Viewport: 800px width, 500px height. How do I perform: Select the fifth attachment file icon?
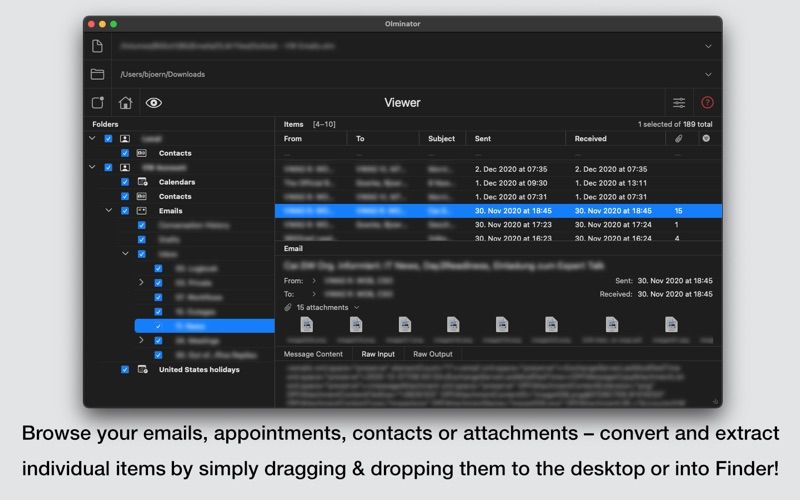coord(502,324)
